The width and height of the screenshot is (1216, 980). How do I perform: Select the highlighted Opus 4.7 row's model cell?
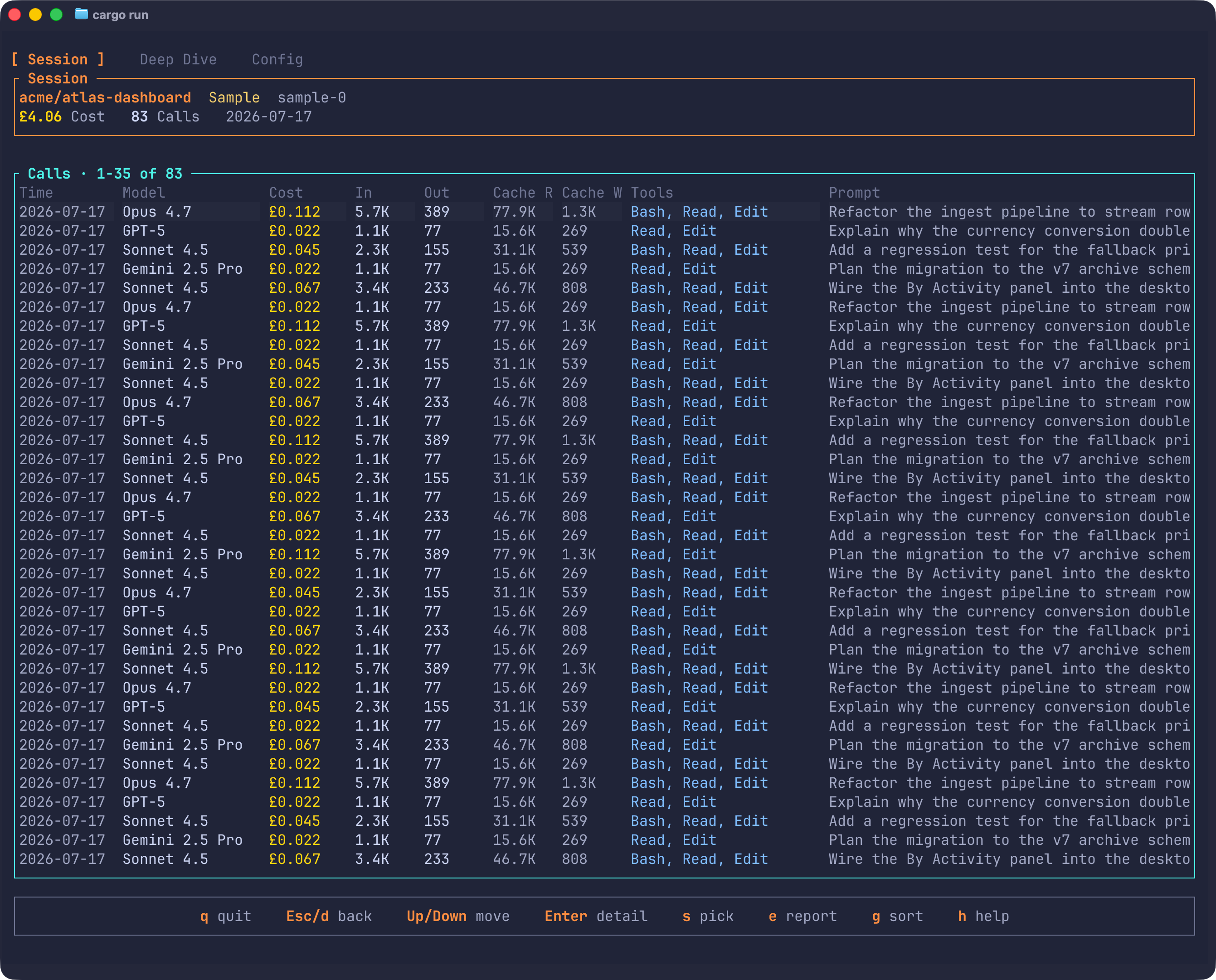(x=157, y=212)
